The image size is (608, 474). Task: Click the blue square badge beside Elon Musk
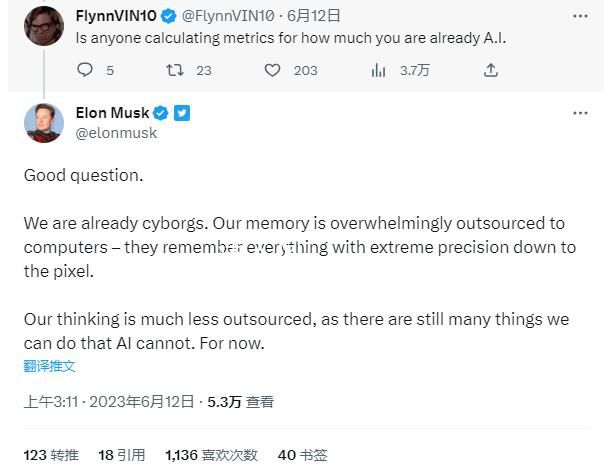point(182,113)
